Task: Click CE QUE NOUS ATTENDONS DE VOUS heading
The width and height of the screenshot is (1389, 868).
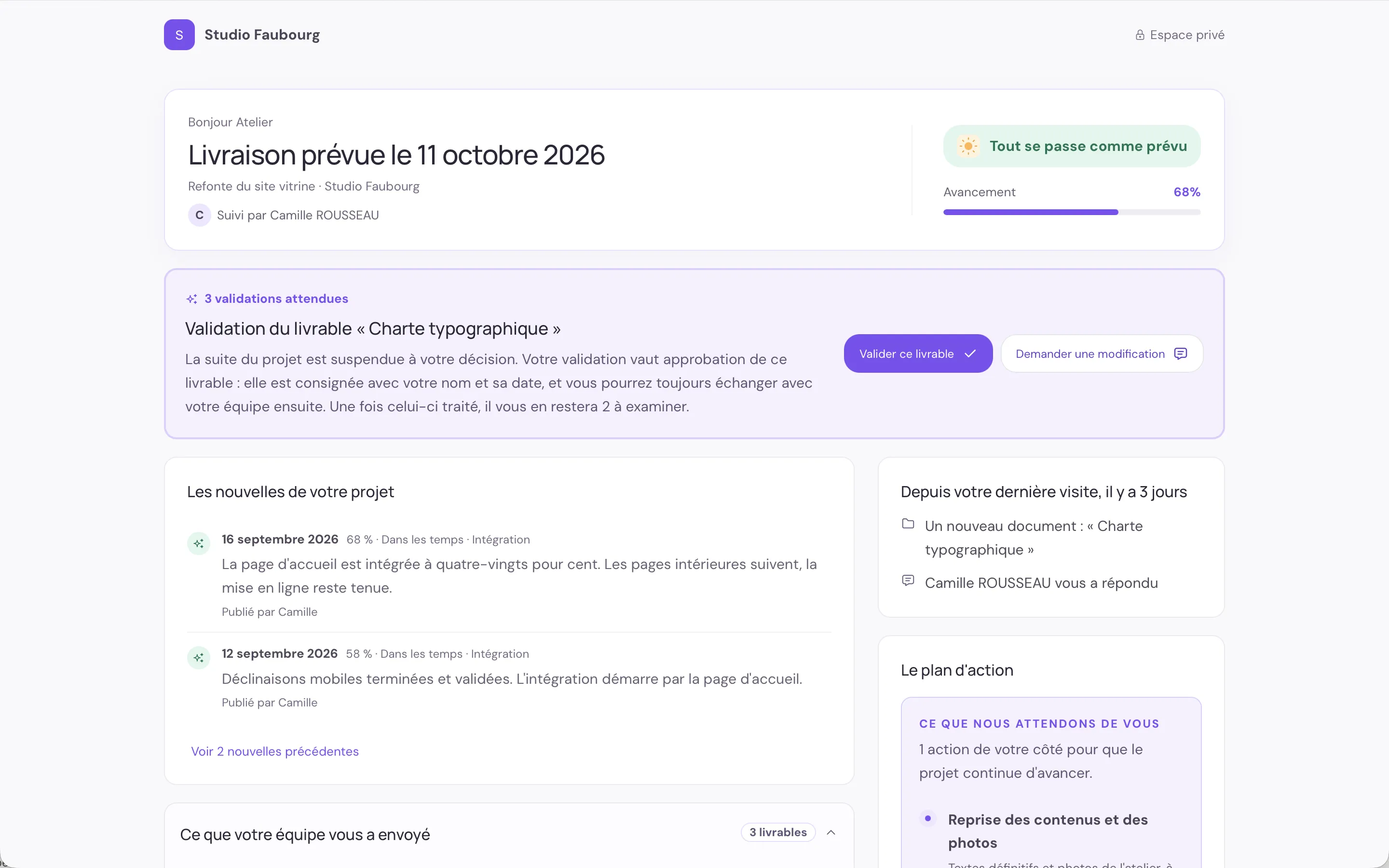Action: [1039, 724]
